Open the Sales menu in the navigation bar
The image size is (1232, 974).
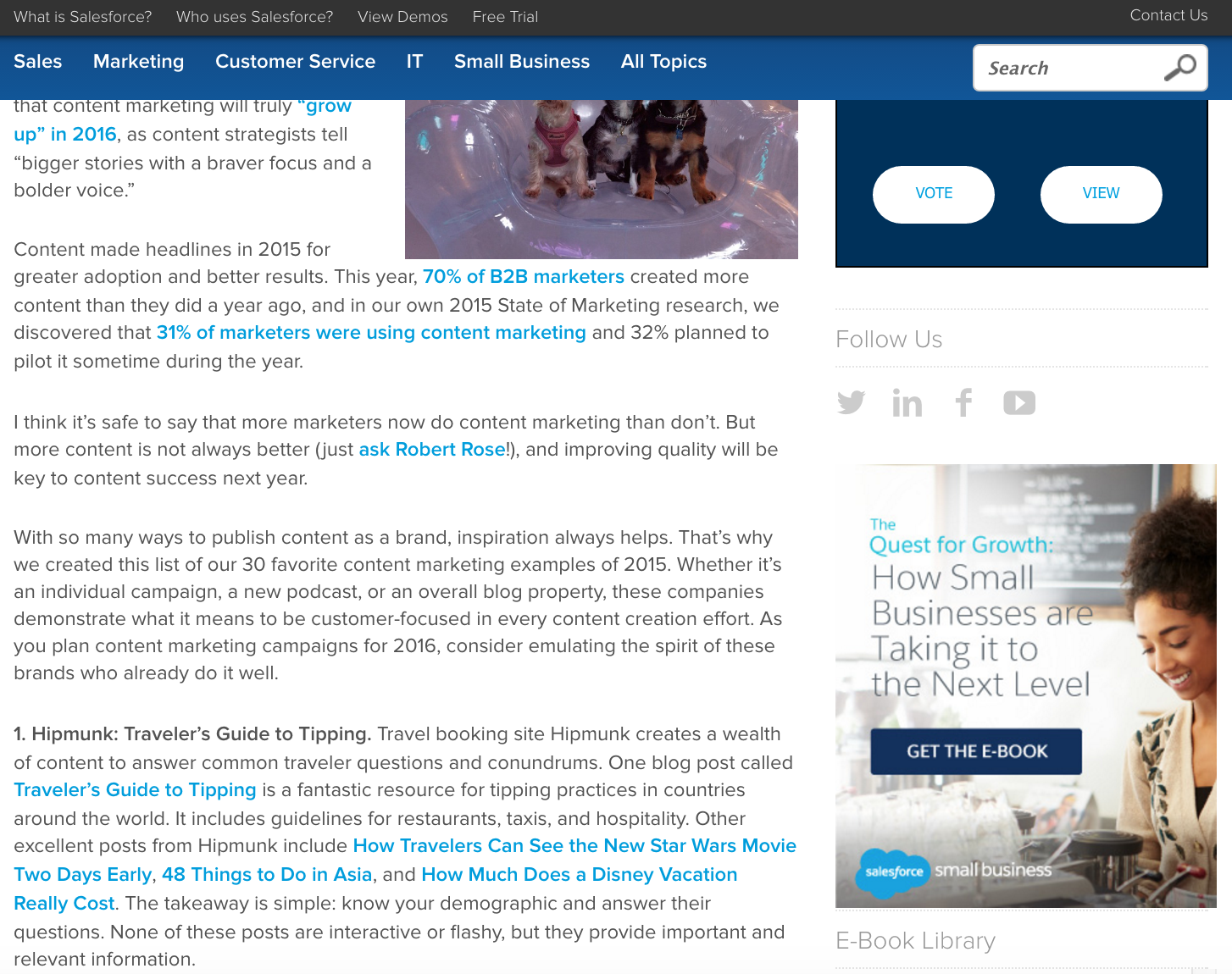click(37, 61)
